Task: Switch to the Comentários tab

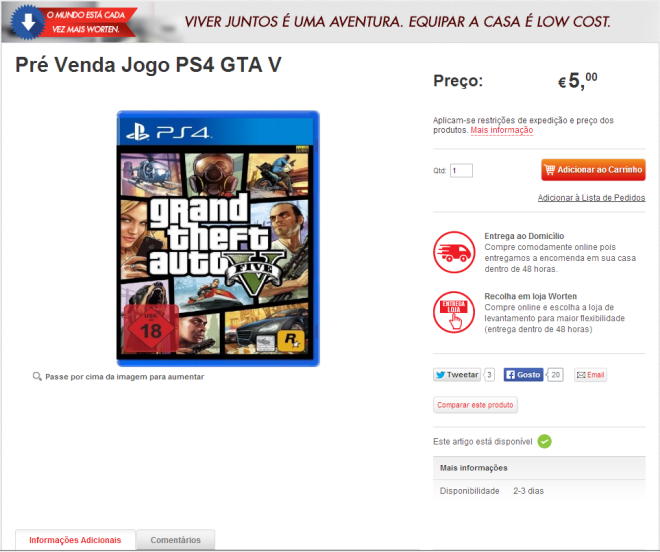Action: (x=176, y=540)
